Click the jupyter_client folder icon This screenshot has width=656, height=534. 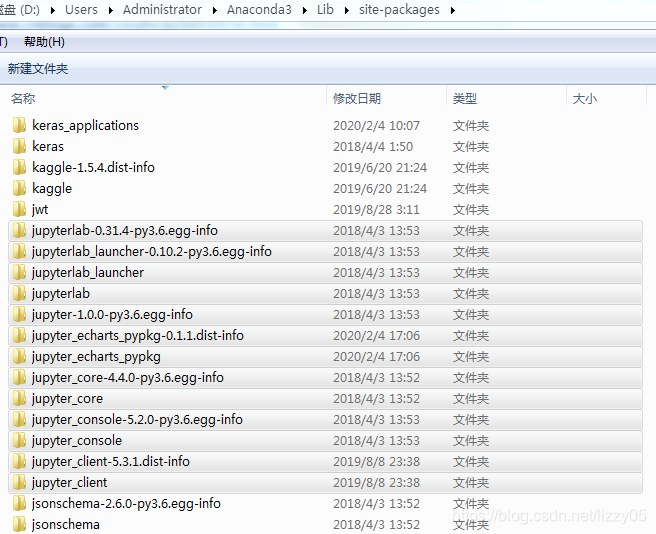point(19,482)
